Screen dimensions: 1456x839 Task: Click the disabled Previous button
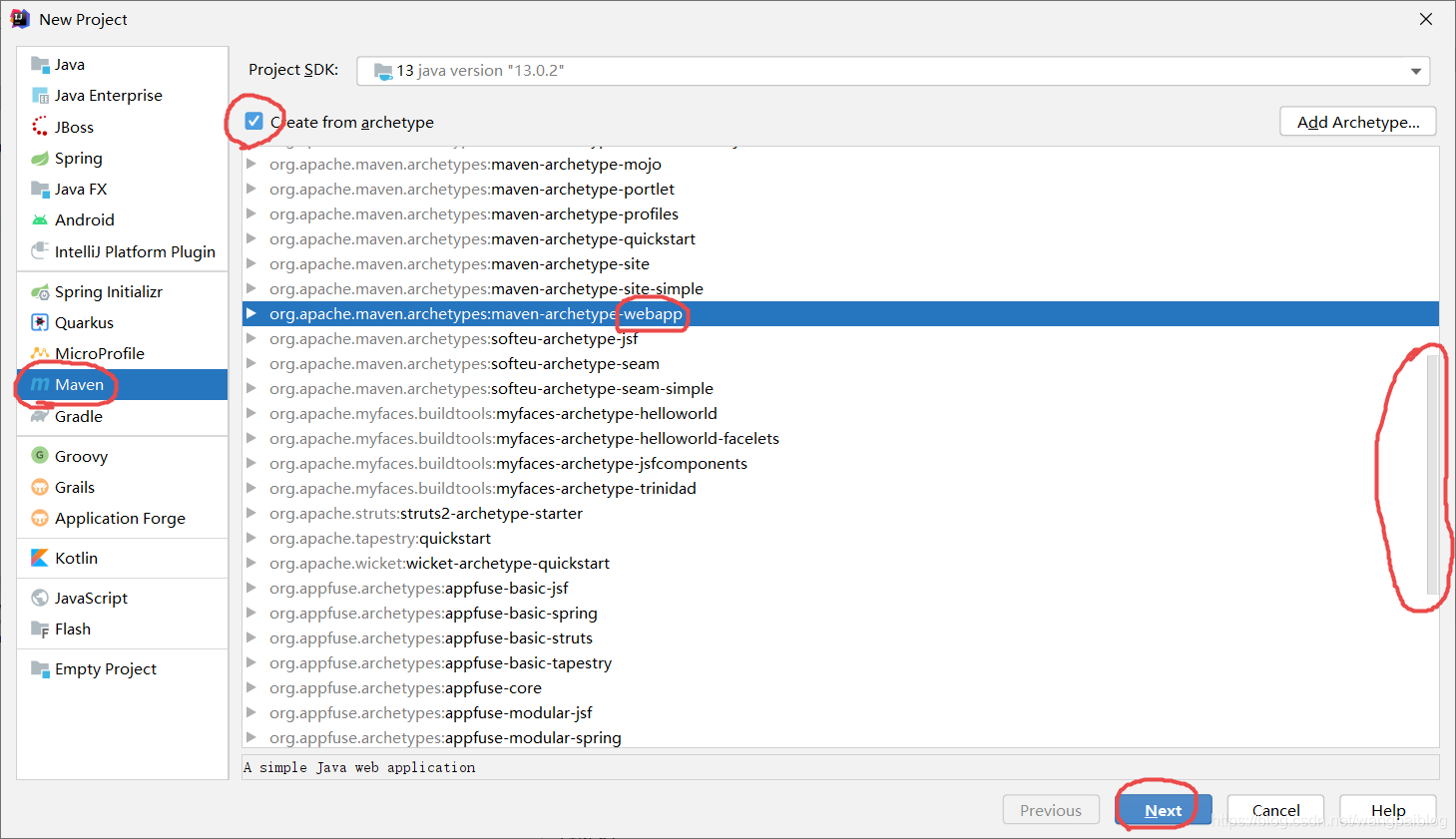pos(1051,810)
